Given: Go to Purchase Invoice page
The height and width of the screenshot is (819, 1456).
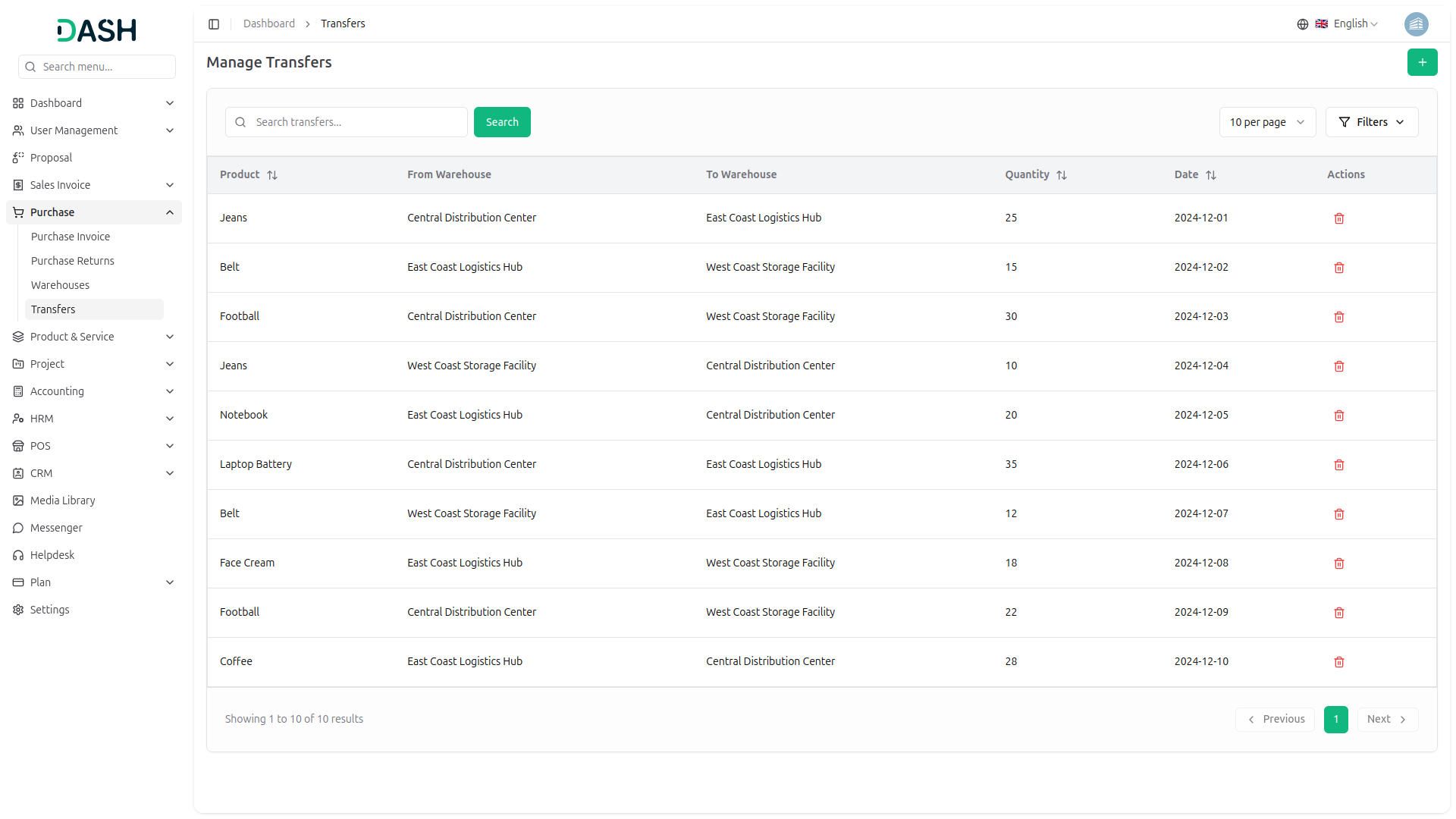Looking at the screenshot, I should 71,237.
